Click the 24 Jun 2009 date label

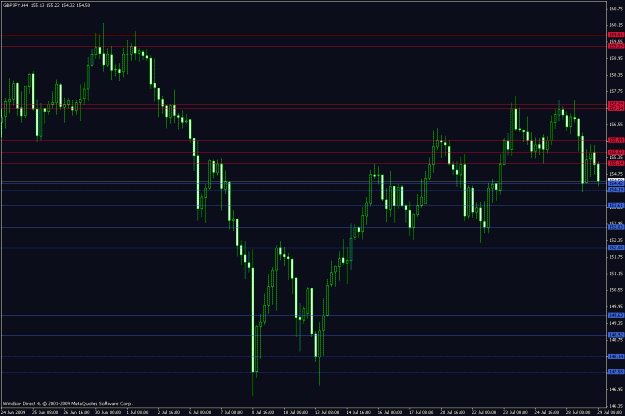click(13, 412)
